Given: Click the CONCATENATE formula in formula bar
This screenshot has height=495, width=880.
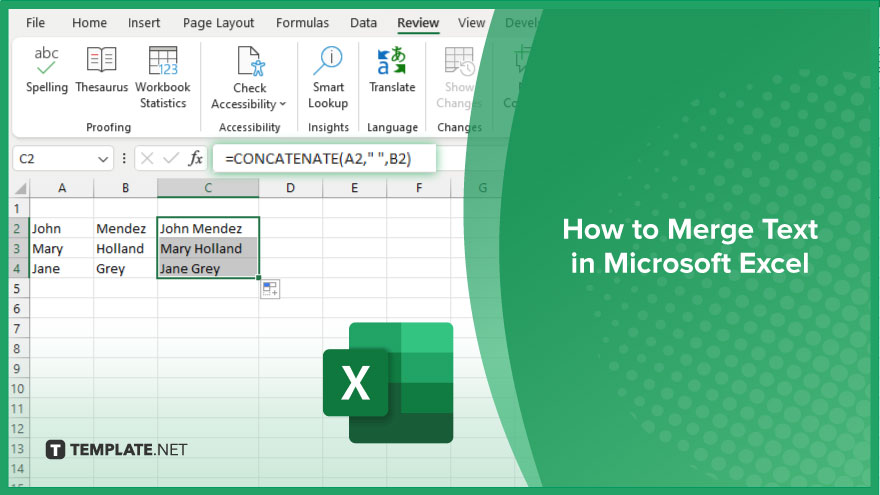Looking at the screenshot, I should tap(318, 159).
